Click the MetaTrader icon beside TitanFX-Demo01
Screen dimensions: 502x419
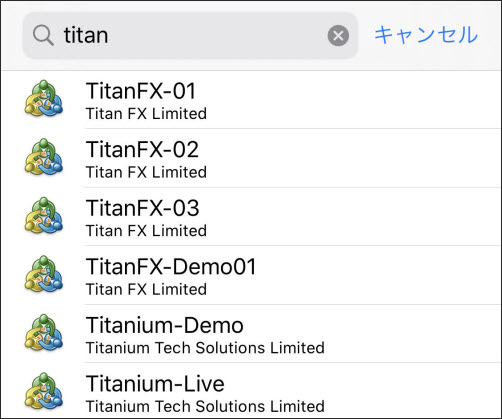click(44, 275)
